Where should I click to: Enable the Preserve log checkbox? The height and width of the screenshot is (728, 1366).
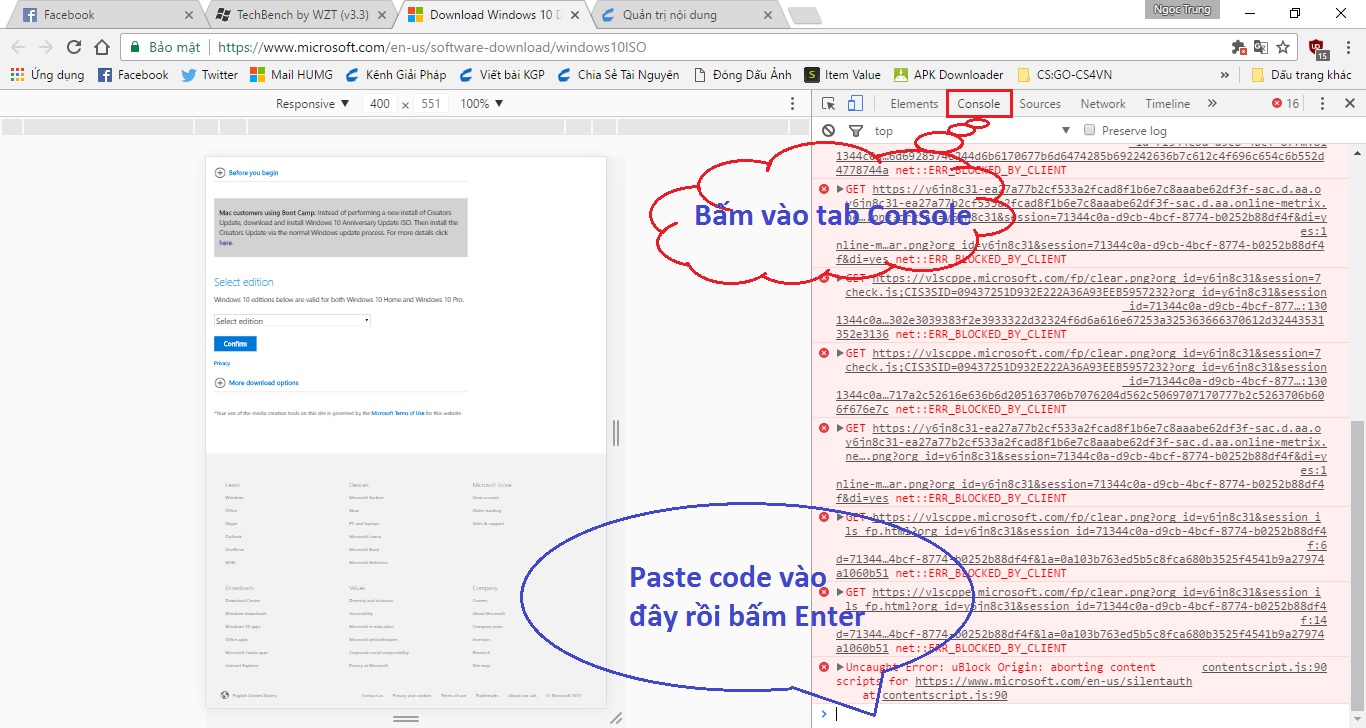pyautogui.click(x=1091, y=131)
